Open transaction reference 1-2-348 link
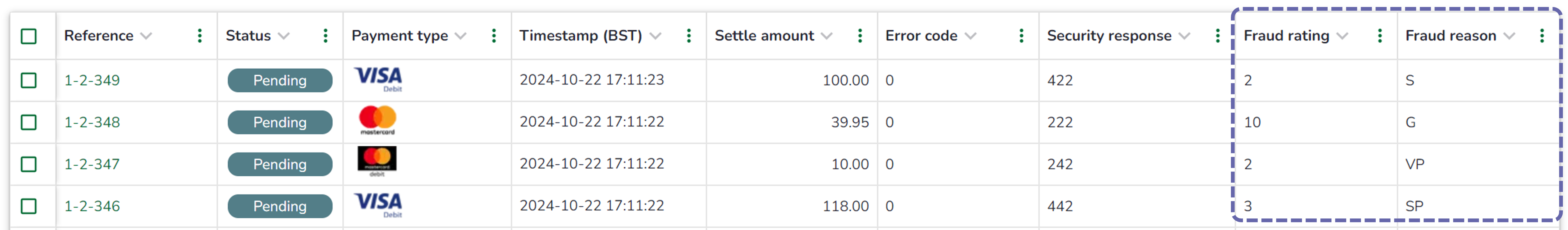1568x230 pixels. (x=92, y=122)
